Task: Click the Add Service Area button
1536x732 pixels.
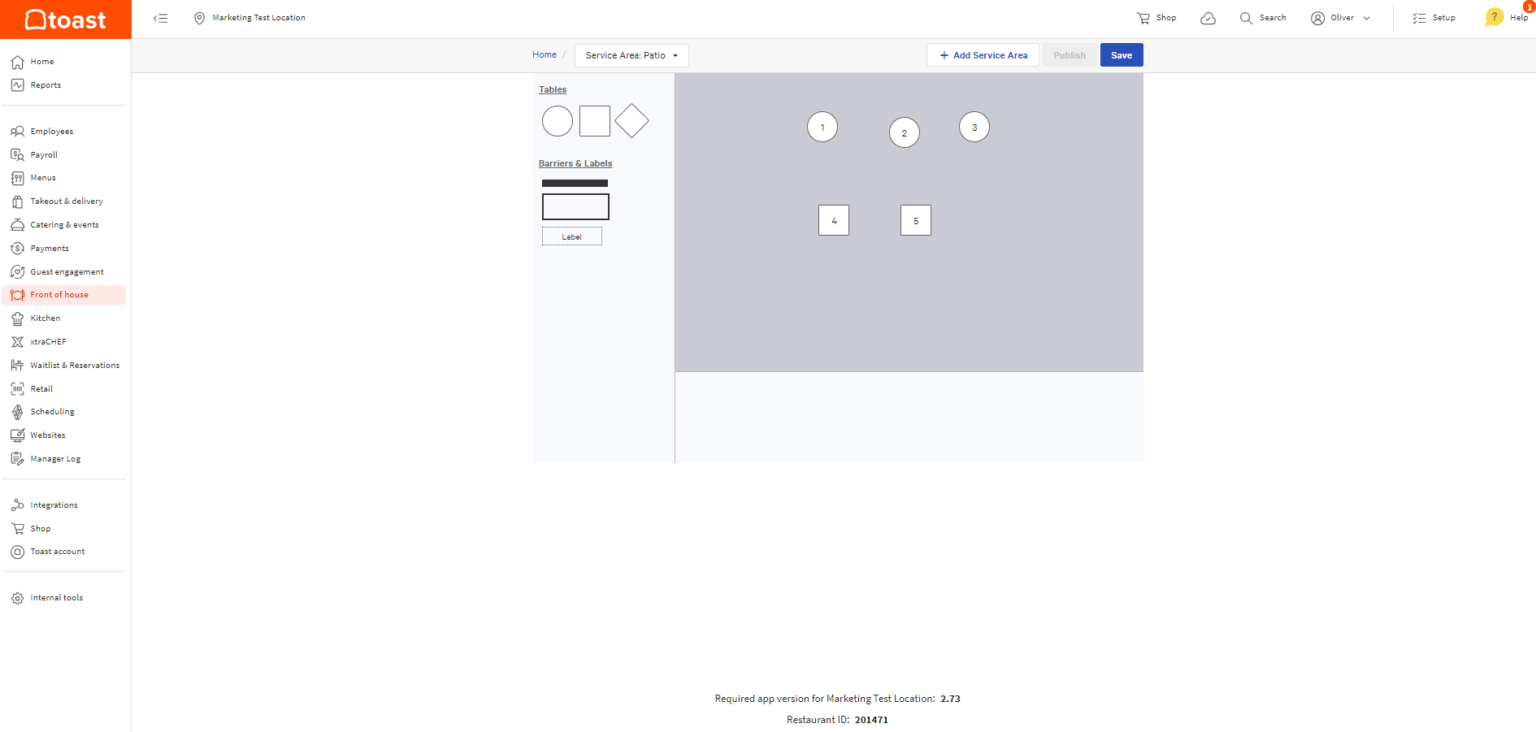Action: 982,55
